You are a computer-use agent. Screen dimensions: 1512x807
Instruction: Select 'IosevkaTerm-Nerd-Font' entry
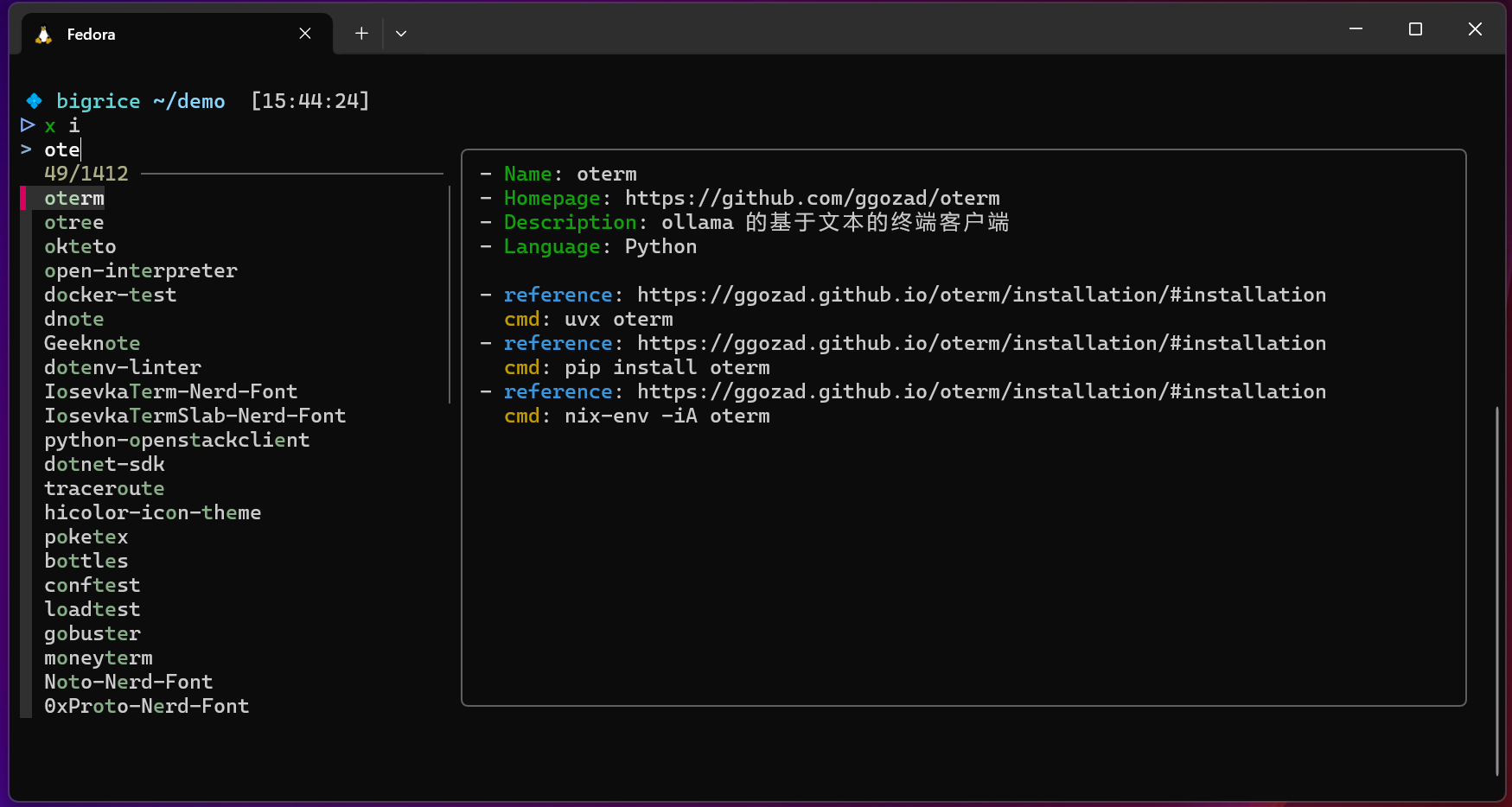pyautogui.click(x=171, y=391)
